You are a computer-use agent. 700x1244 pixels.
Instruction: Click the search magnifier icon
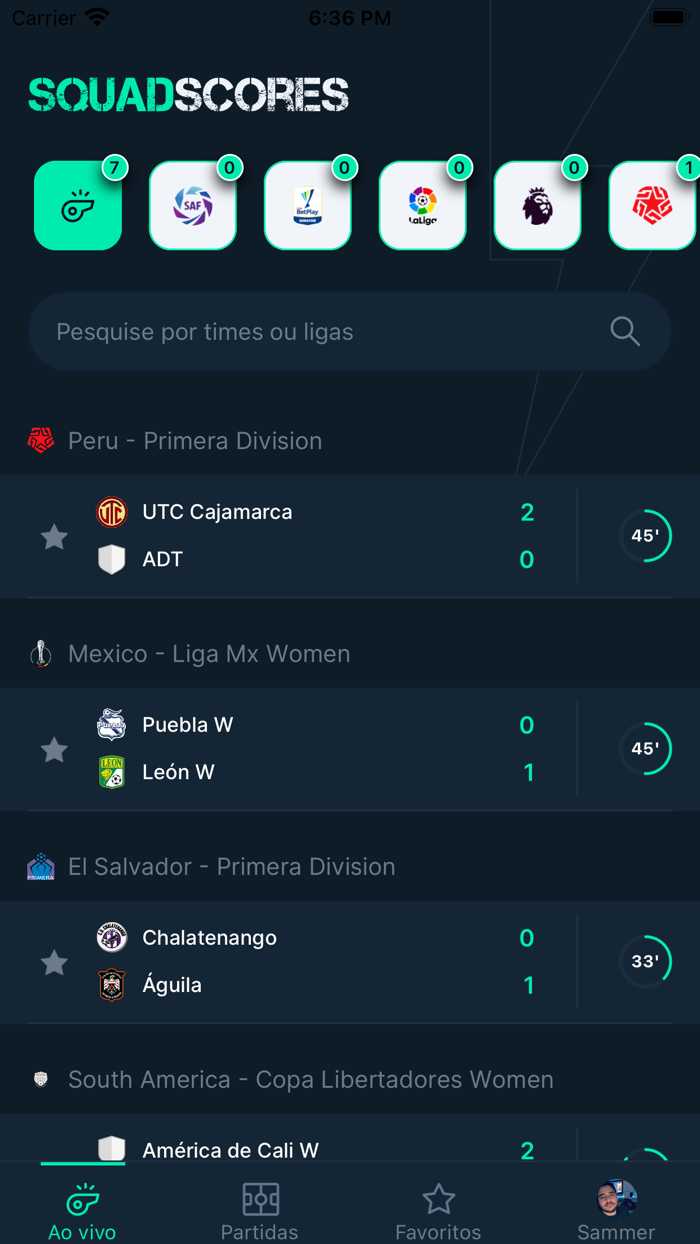(625, 331)
